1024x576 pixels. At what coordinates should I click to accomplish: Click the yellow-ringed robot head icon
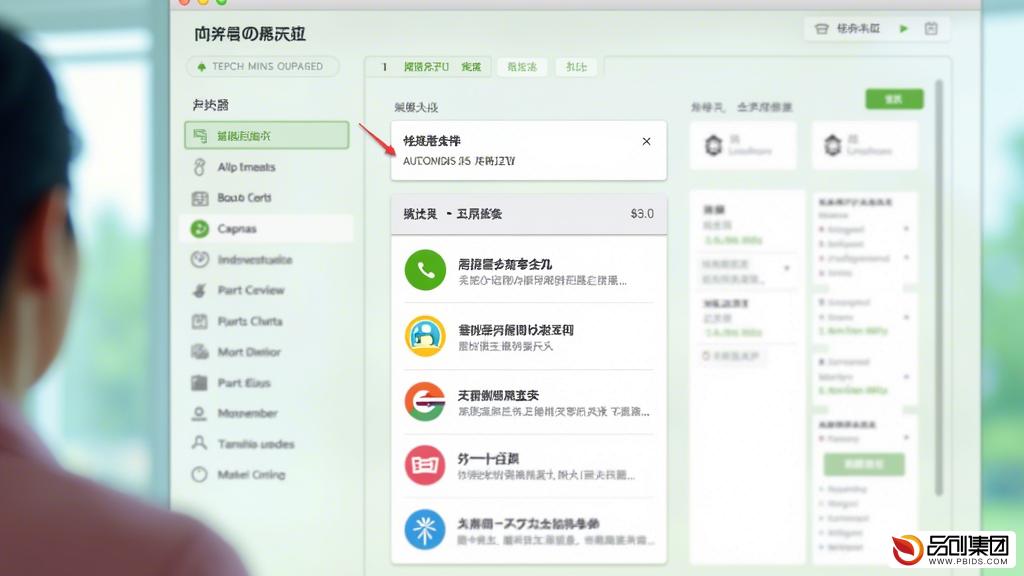(425, 336)
